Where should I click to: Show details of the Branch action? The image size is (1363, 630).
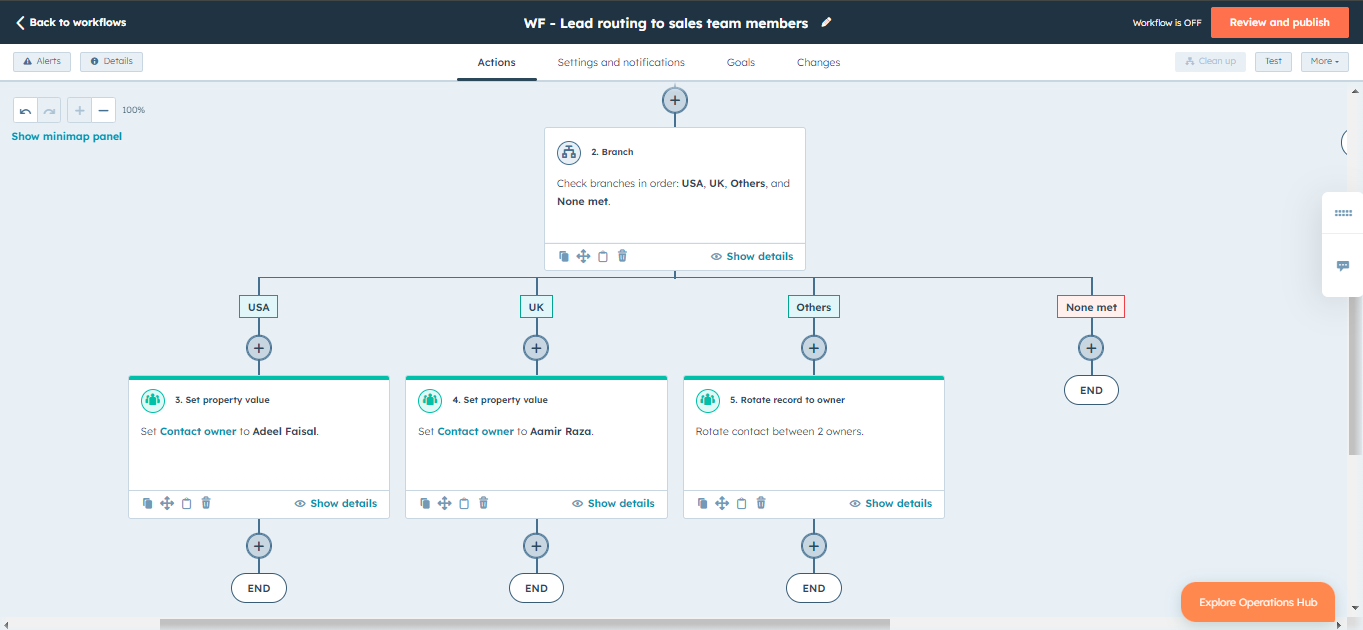click(x=751, y=256)
